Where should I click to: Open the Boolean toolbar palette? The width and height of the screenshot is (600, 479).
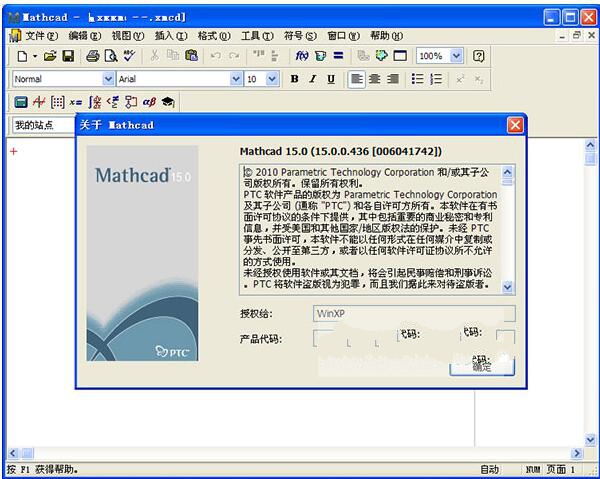point(112,102)
